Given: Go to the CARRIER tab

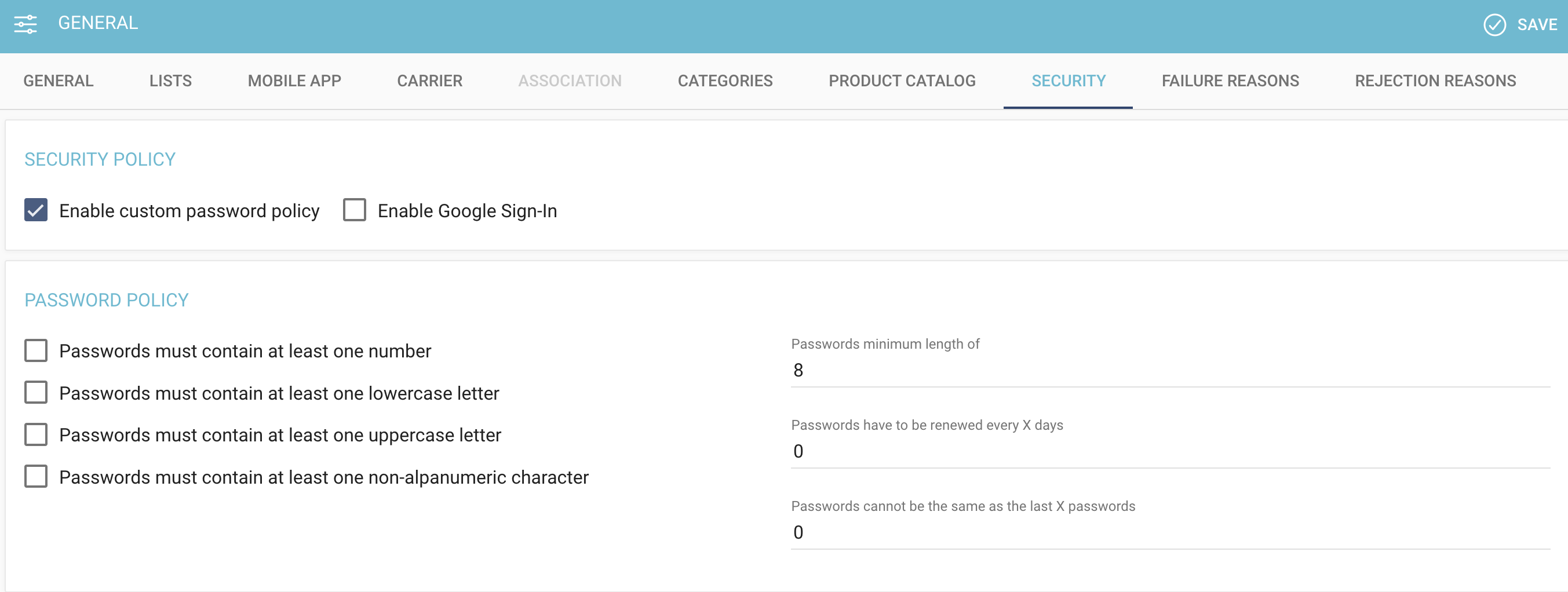Looking at the screenshot, I should (430, 81).
